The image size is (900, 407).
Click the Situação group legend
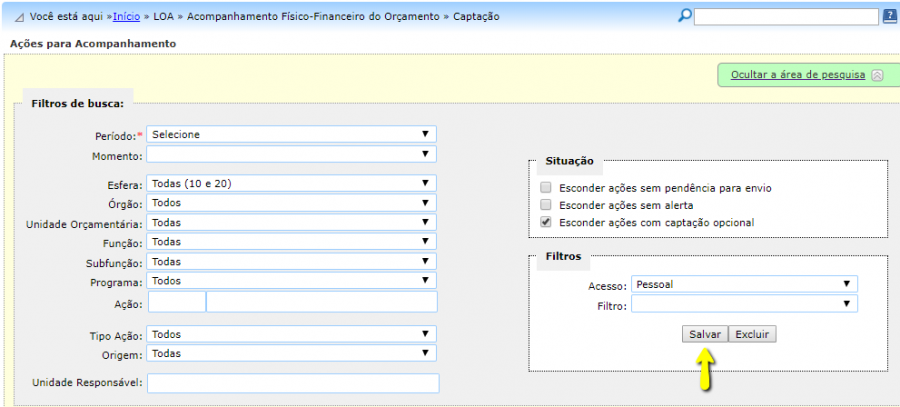pyautogui.click(x=569, y=161)
